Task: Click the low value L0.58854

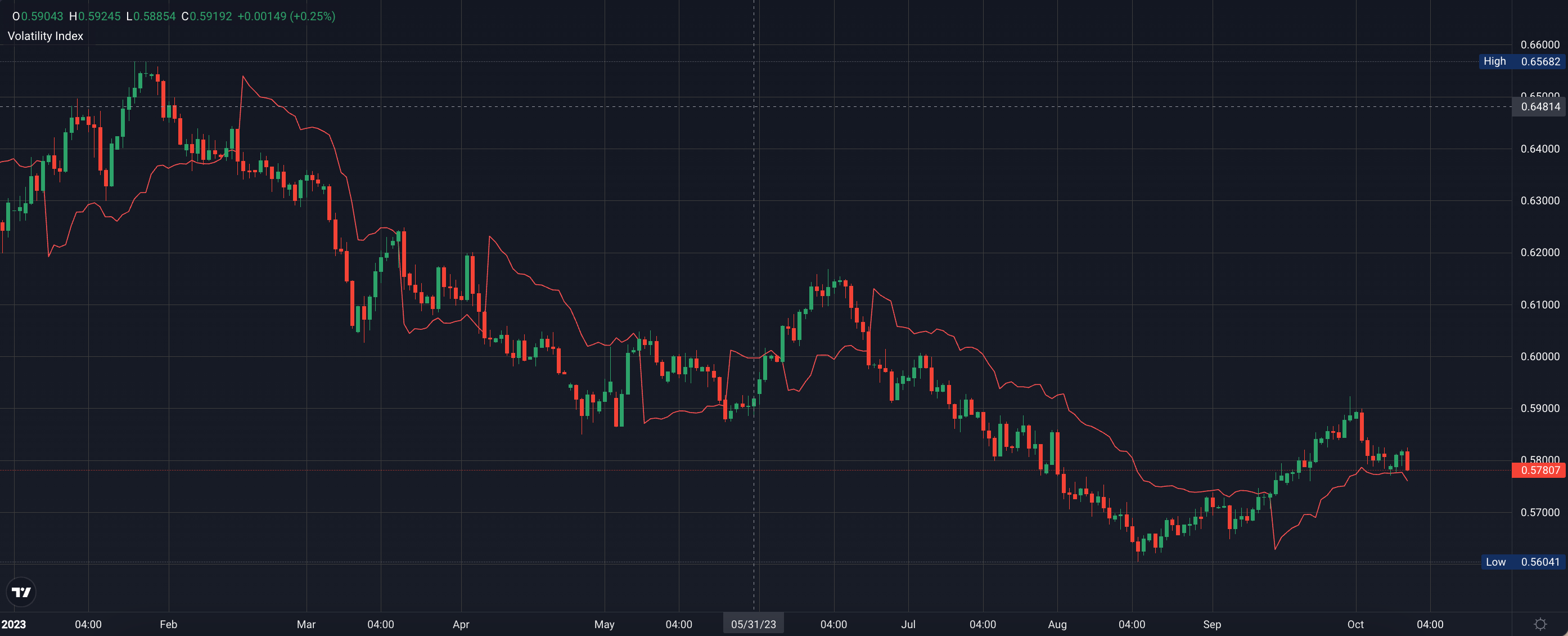Action: (x=151, y=16)
